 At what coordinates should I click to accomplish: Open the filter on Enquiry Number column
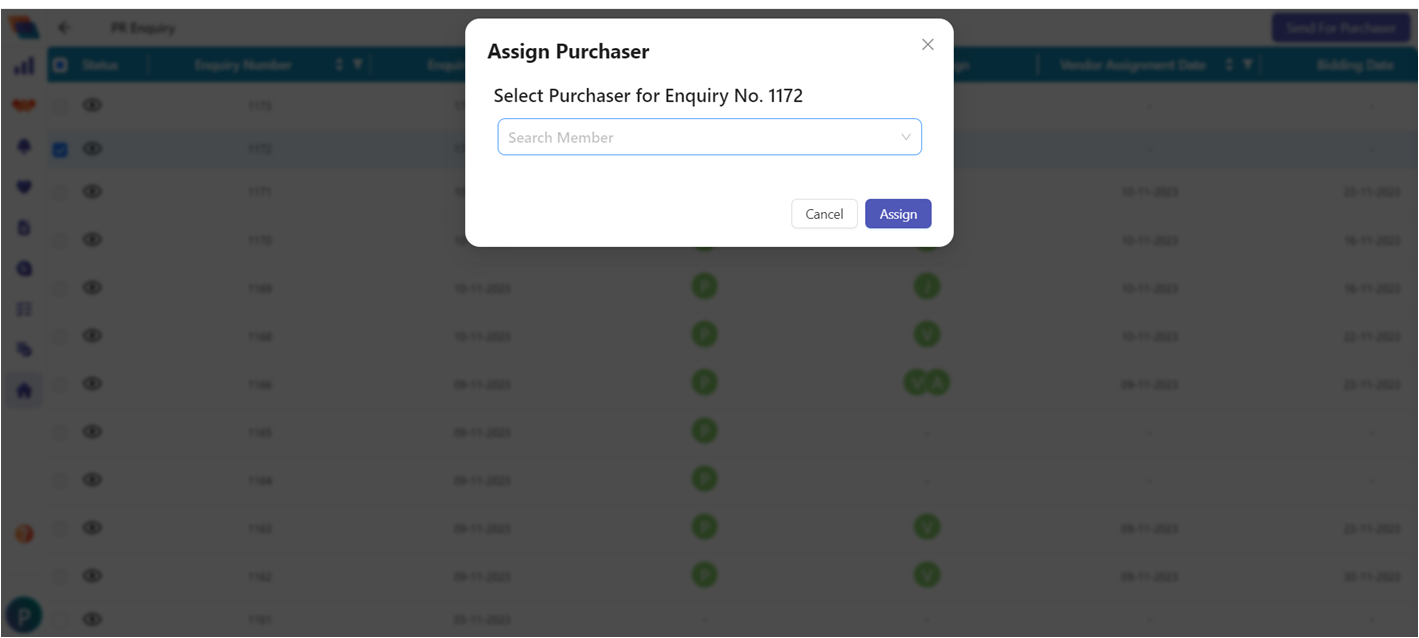click(357, 65)
